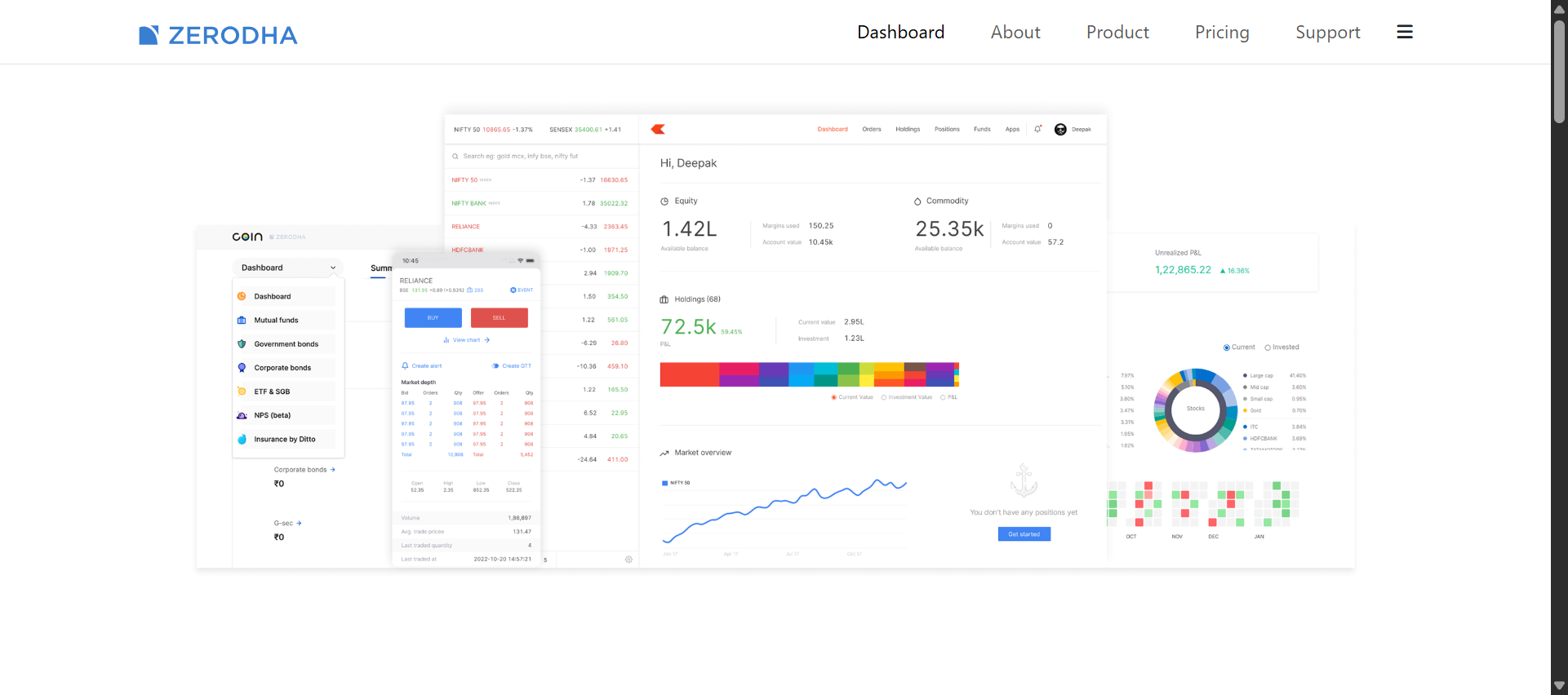
Task: Open the View chart link
Action: [466, 340]
